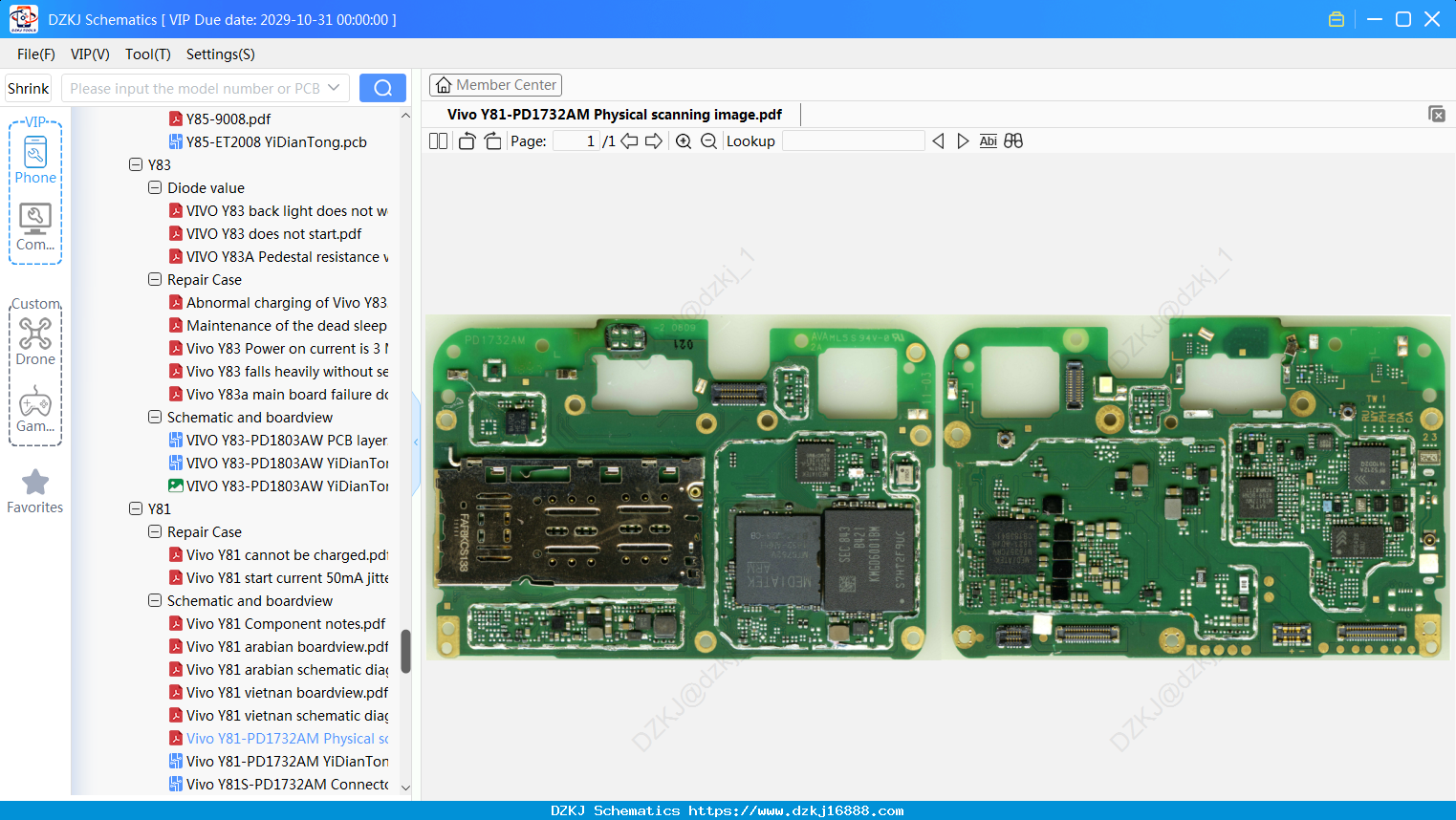The height and width of the screenshot is (820, 1456).
Task: Click the binoculars search icon
Action: (1013, 141)
